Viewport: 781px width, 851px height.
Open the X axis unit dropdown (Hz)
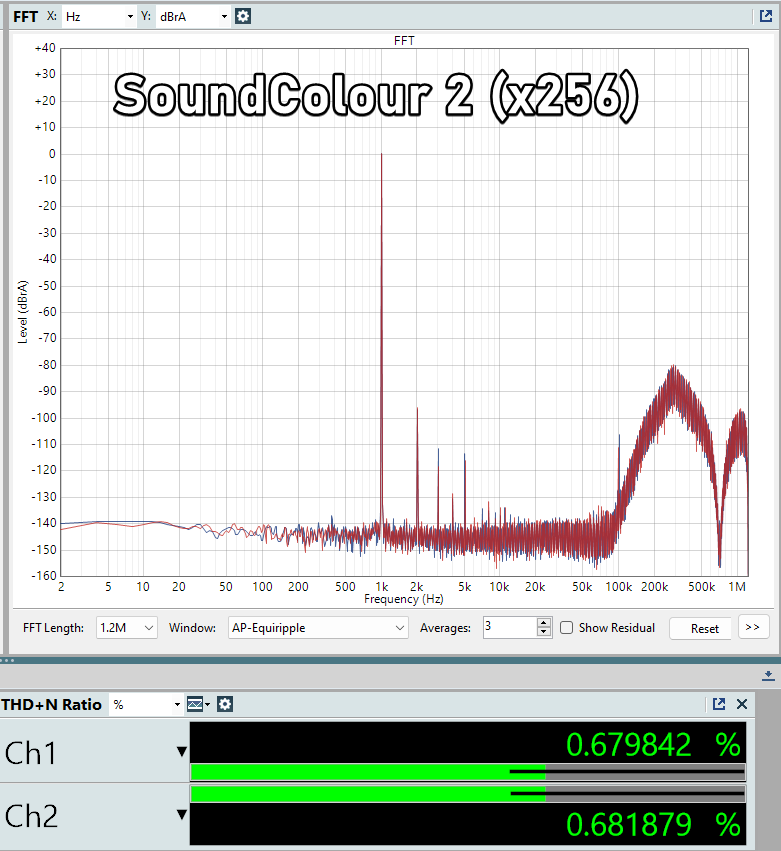(98, 16)
